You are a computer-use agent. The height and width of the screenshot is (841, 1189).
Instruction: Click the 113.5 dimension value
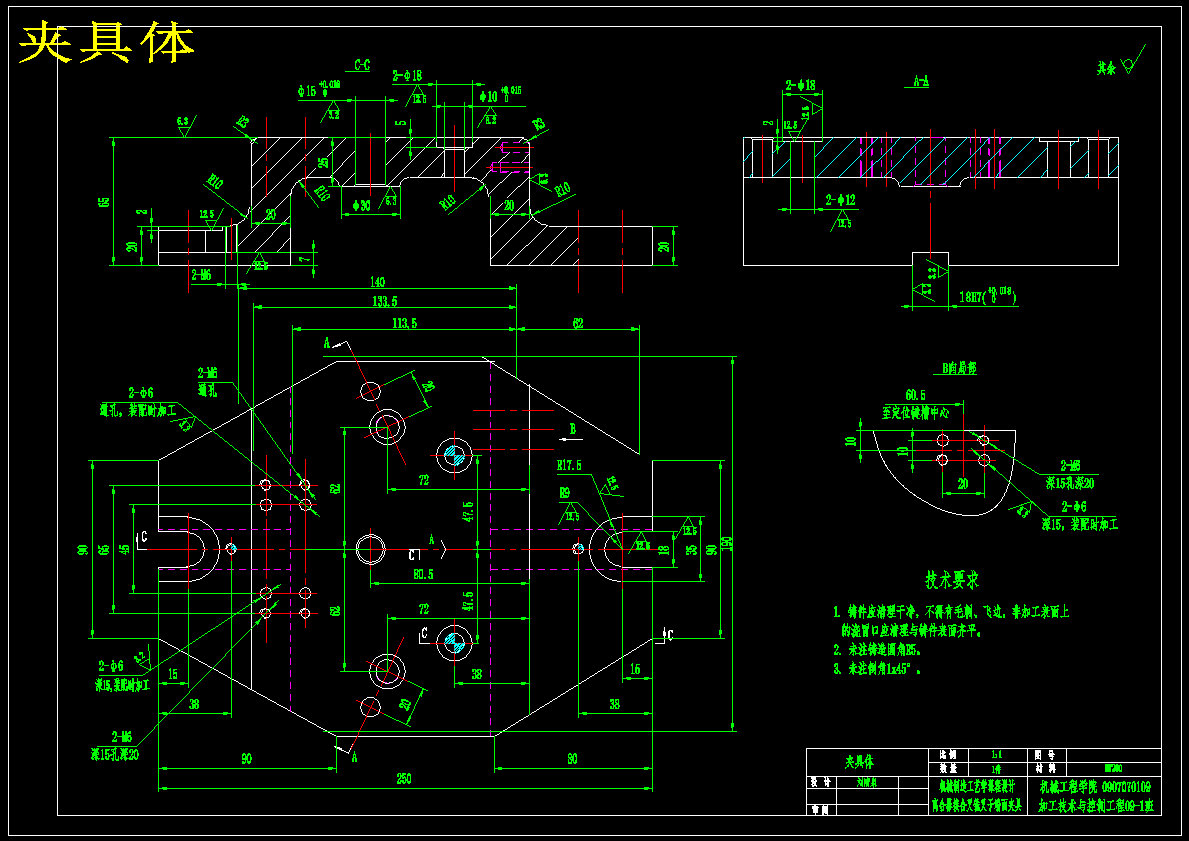[x=403, y=323]
